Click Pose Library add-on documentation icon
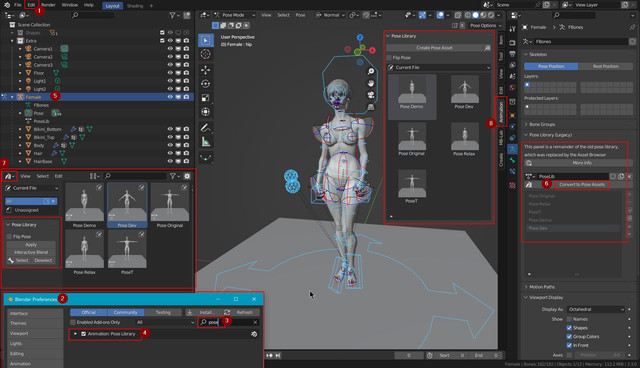The width and height of the screenshot is (640, 368). [x=254, y=334]
